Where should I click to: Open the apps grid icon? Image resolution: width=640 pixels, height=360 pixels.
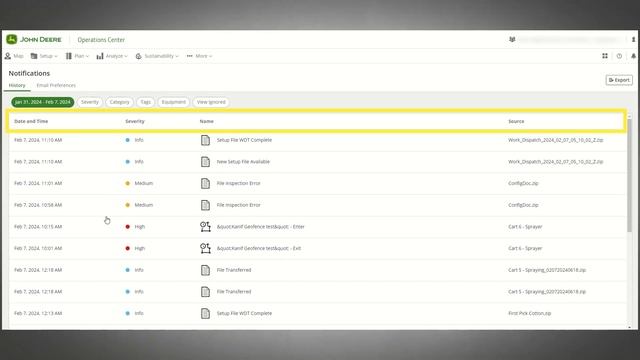tap(605, 56)
